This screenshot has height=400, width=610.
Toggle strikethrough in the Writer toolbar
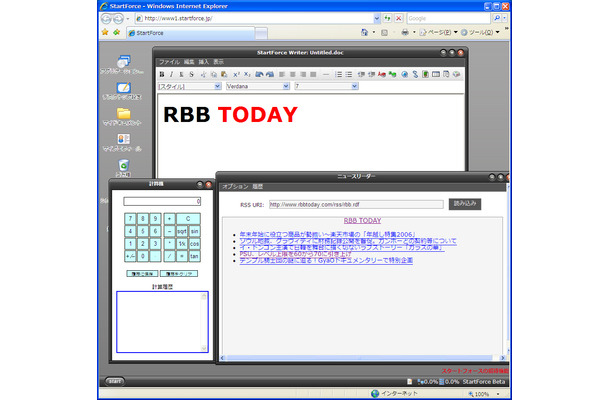191,74
